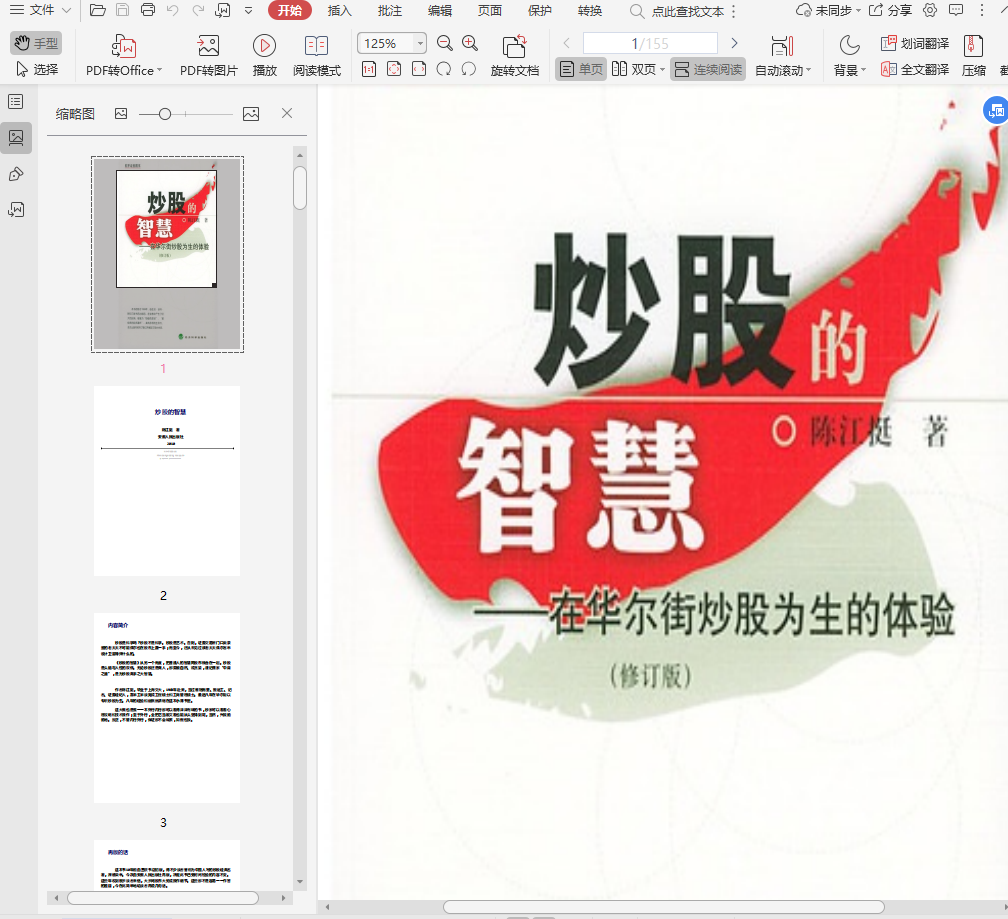Toggle 连续阅读 continuous reading
Image resolution: width=1008 pixels, height=919 pixels.
pos(708,69)
